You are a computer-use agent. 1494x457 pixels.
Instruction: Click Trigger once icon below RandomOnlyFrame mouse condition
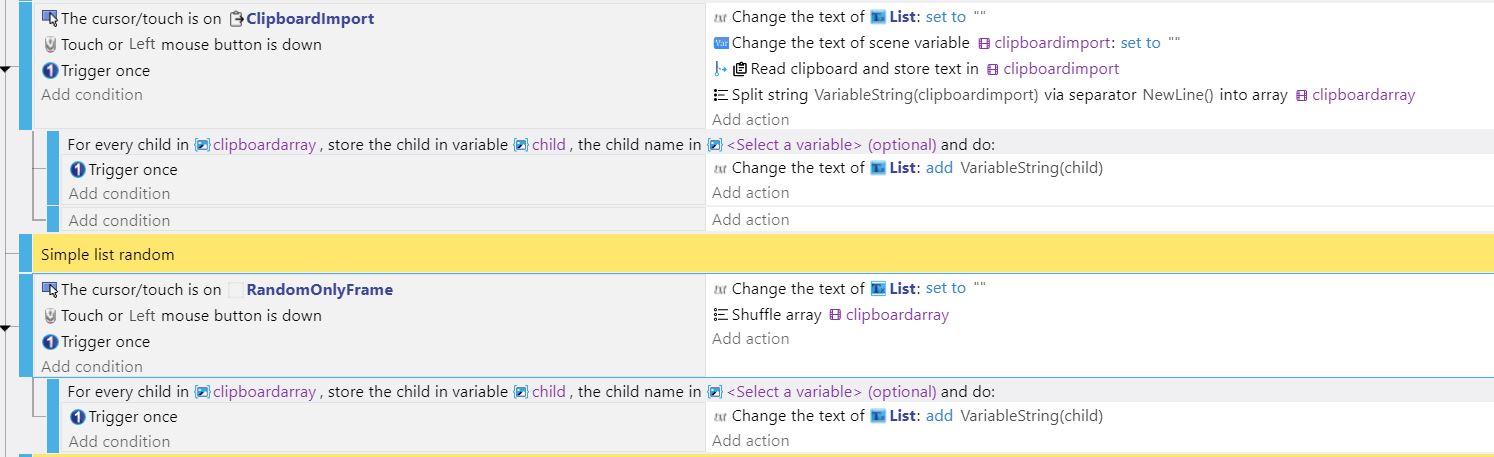click(x=50, y=342)
